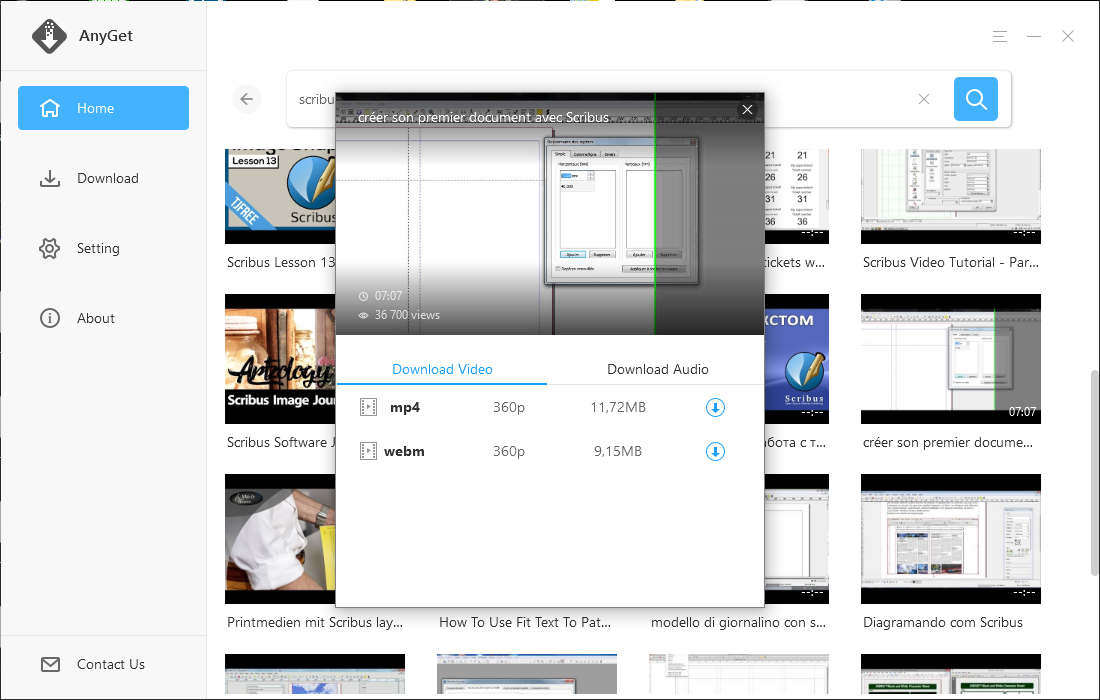
Task: Click Diagramando com Scribus title
Action: [x=943, y=622]
